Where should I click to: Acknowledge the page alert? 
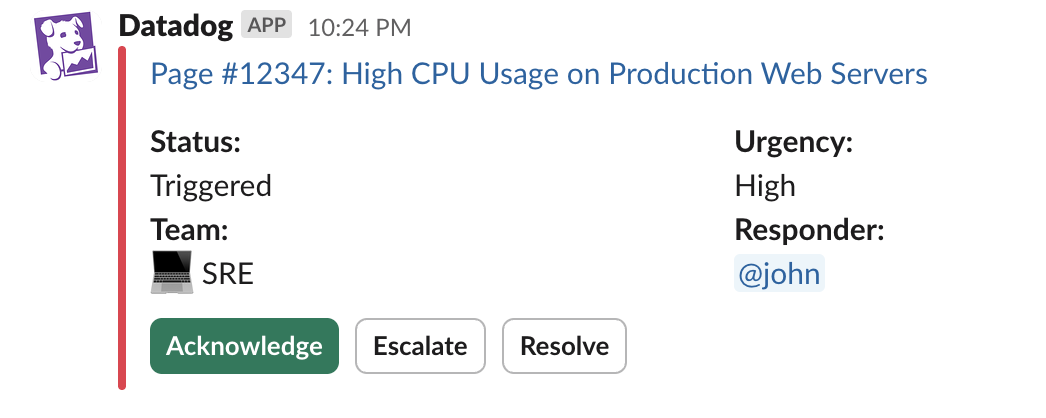tap(244, 346)
